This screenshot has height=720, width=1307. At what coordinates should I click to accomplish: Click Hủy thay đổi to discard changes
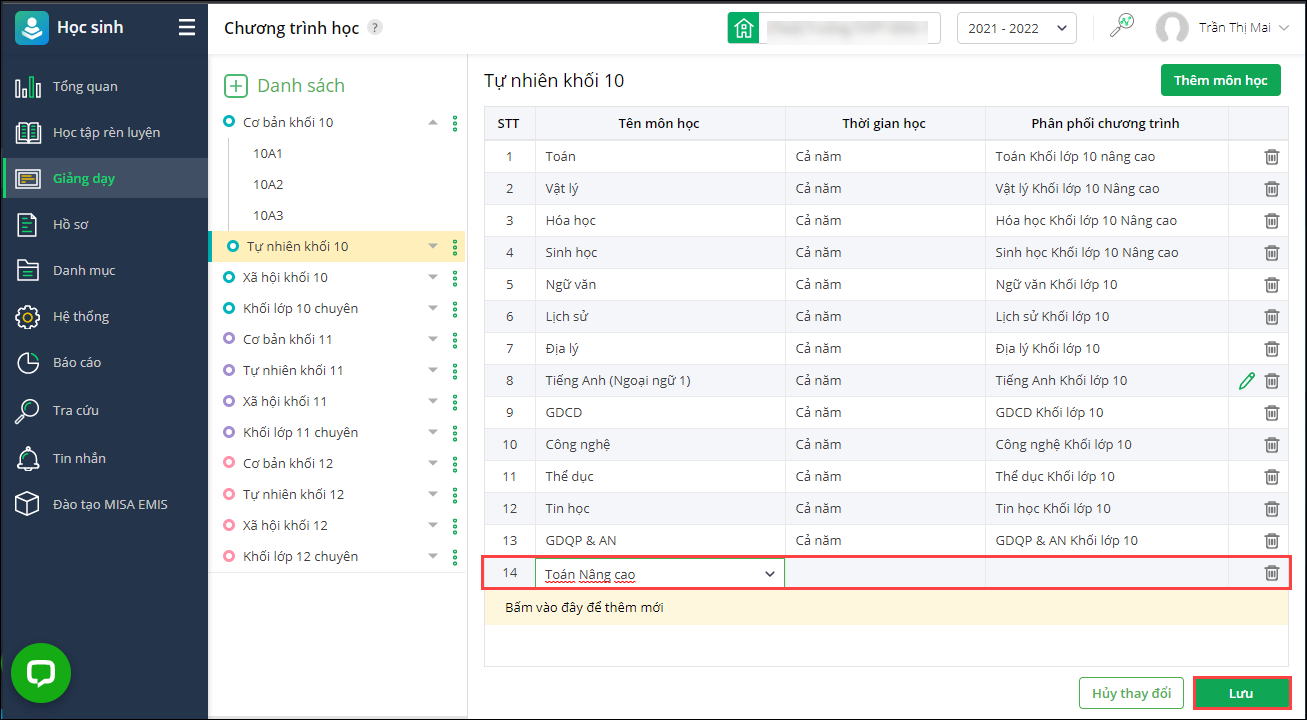tap(1131, 693)
